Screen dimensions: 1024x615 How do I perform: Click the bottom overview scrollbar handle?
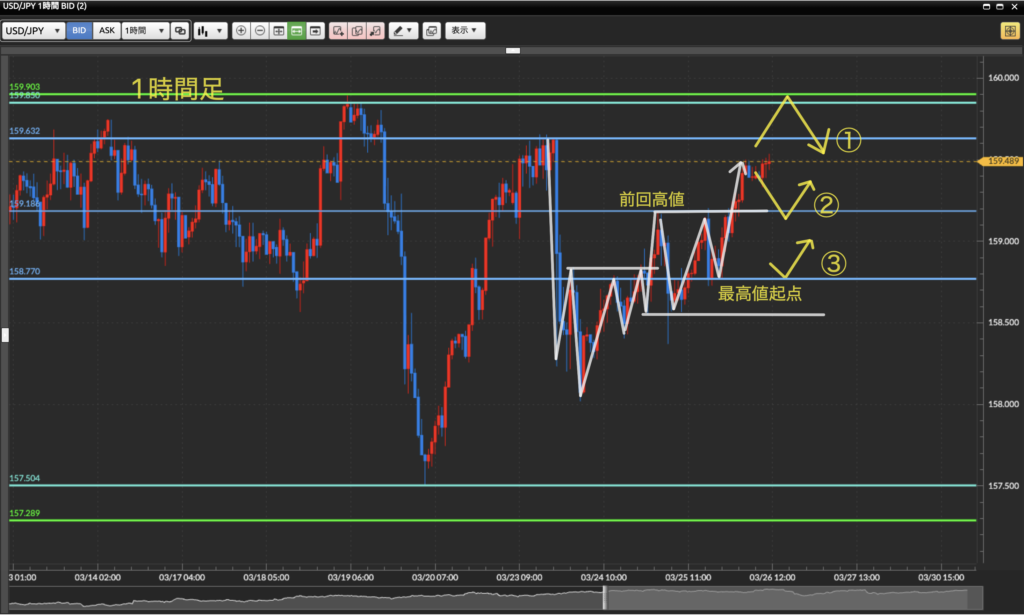click(604, 598)
